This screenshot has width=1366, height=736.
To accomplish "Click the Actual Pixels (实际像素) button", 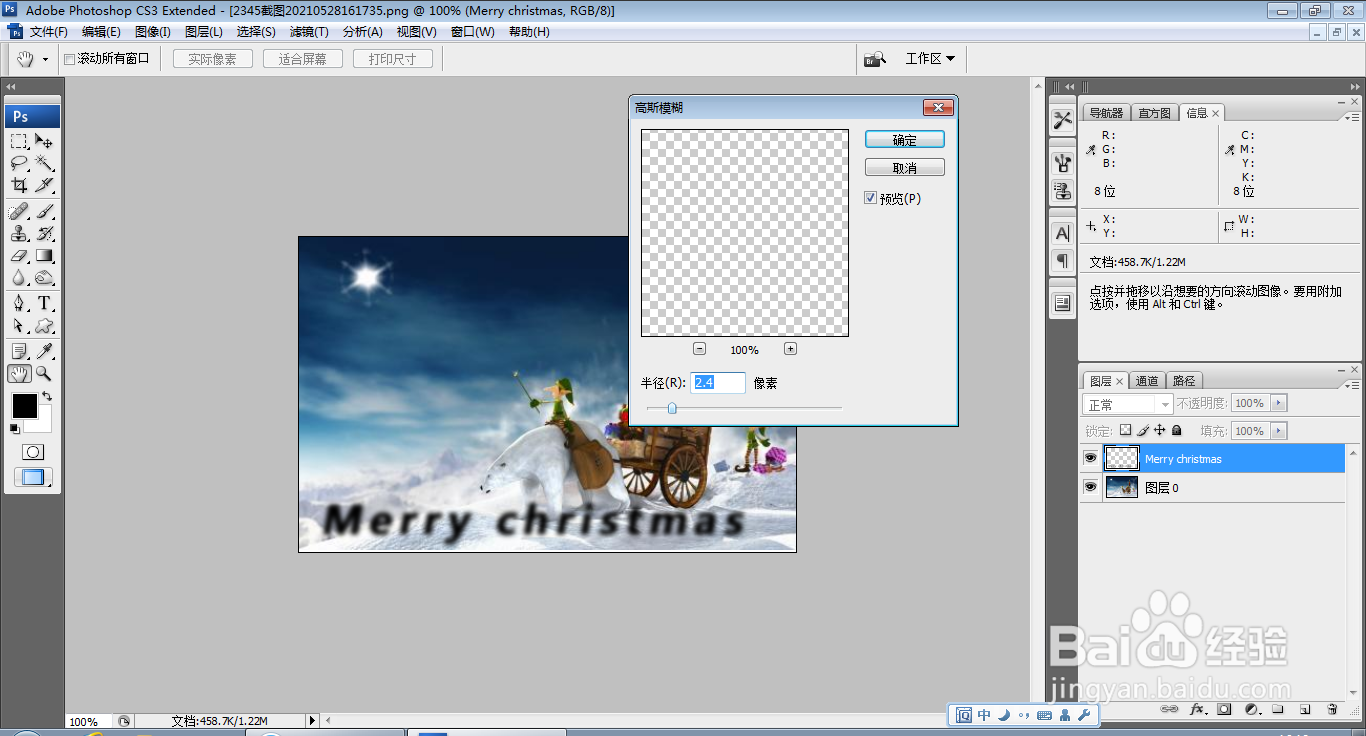I will tap(212, 59).
